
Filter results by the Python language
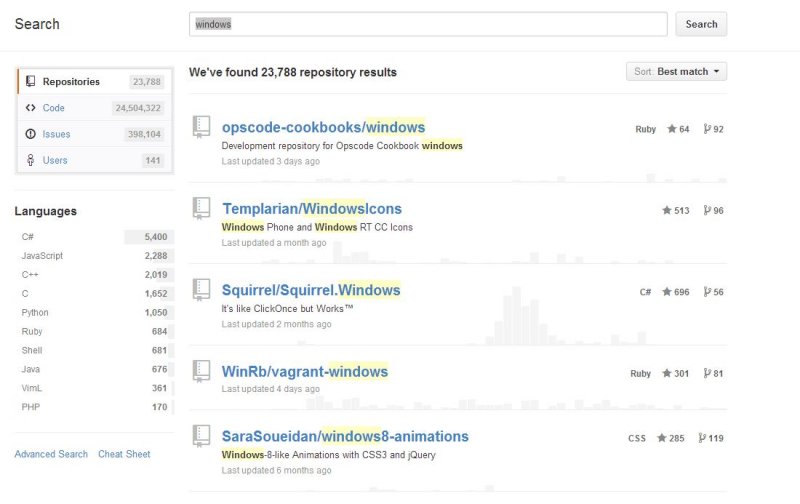(x=94, y=312)
